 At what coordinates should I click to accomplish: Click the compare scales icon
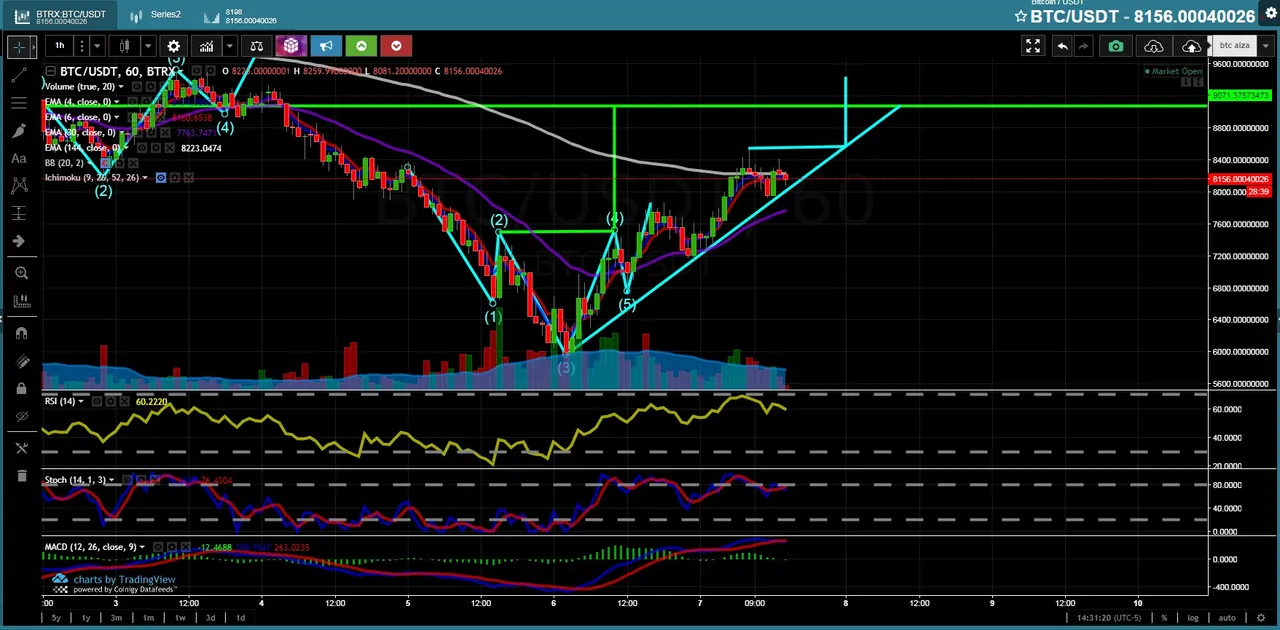tap(256, 46)
